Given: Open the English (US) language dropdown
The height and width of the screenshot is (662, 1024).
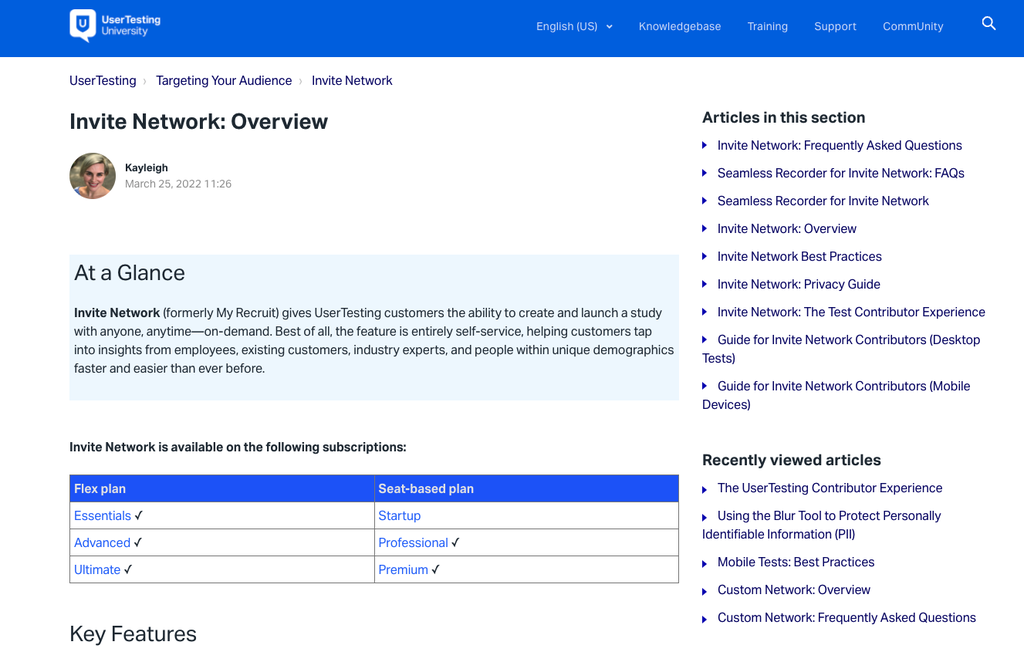Looking at the screenshot, I should [x=566, y=26].
